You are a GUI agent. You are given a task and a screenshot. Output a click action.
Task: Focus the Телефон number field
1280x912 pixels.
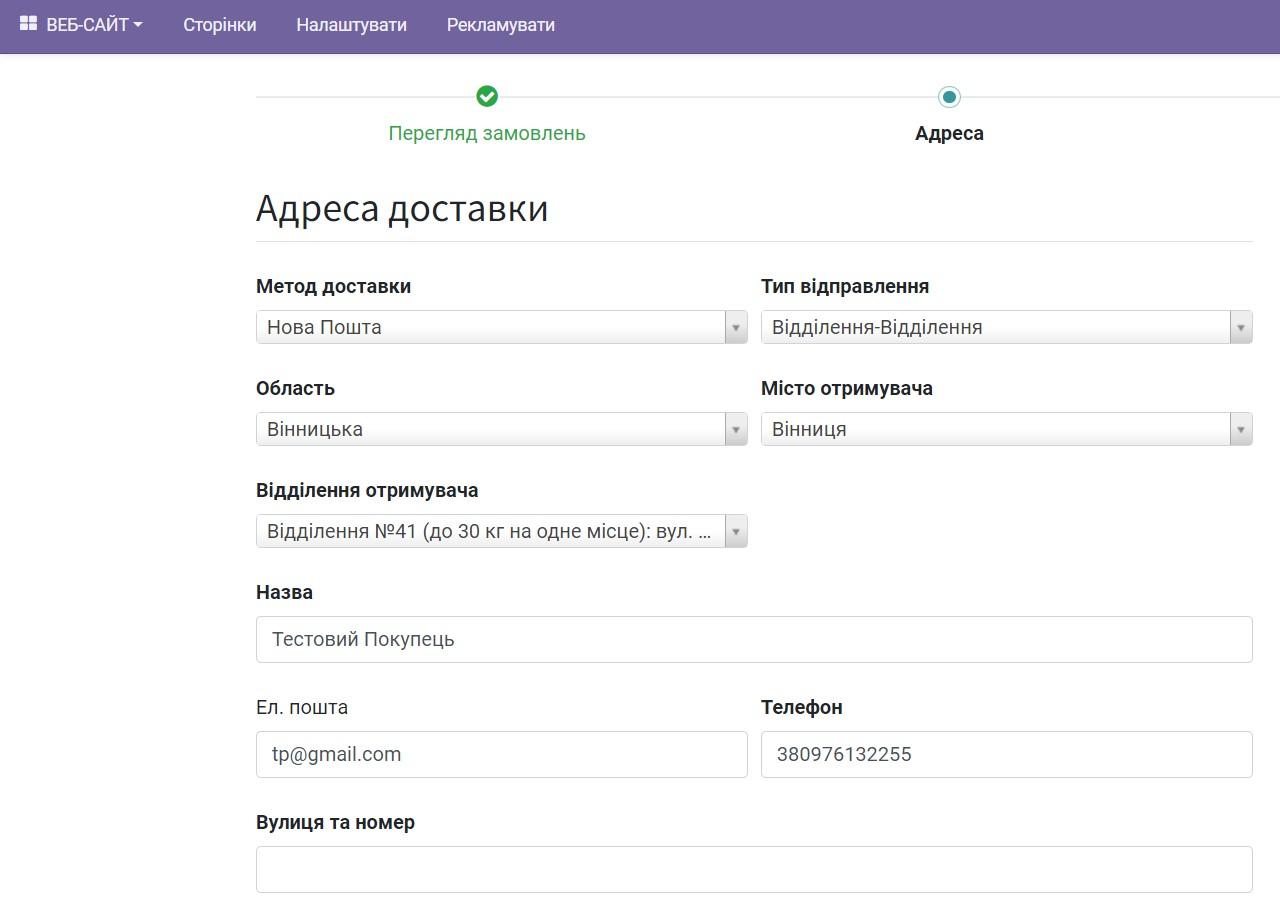(x=1006, y=754)
